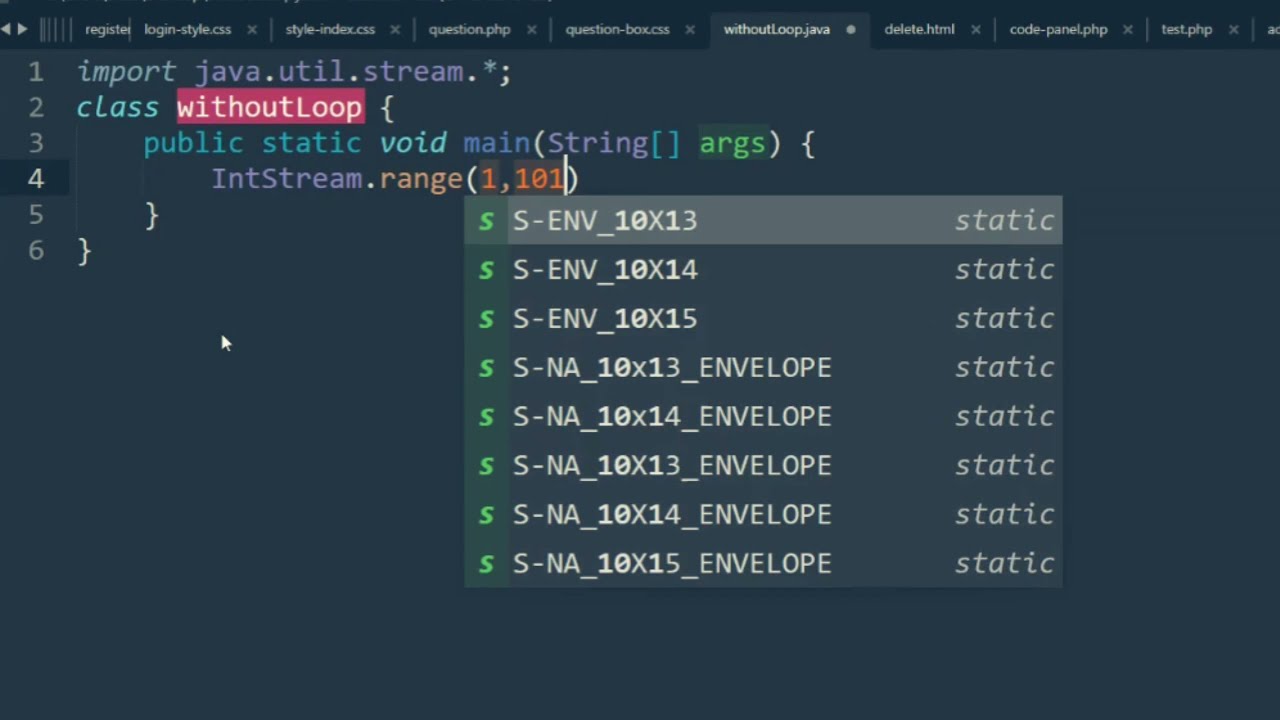This screenshot has width=1280, height=720.
Task: Switch to the login-style.css tab
Action: (187, 30)
